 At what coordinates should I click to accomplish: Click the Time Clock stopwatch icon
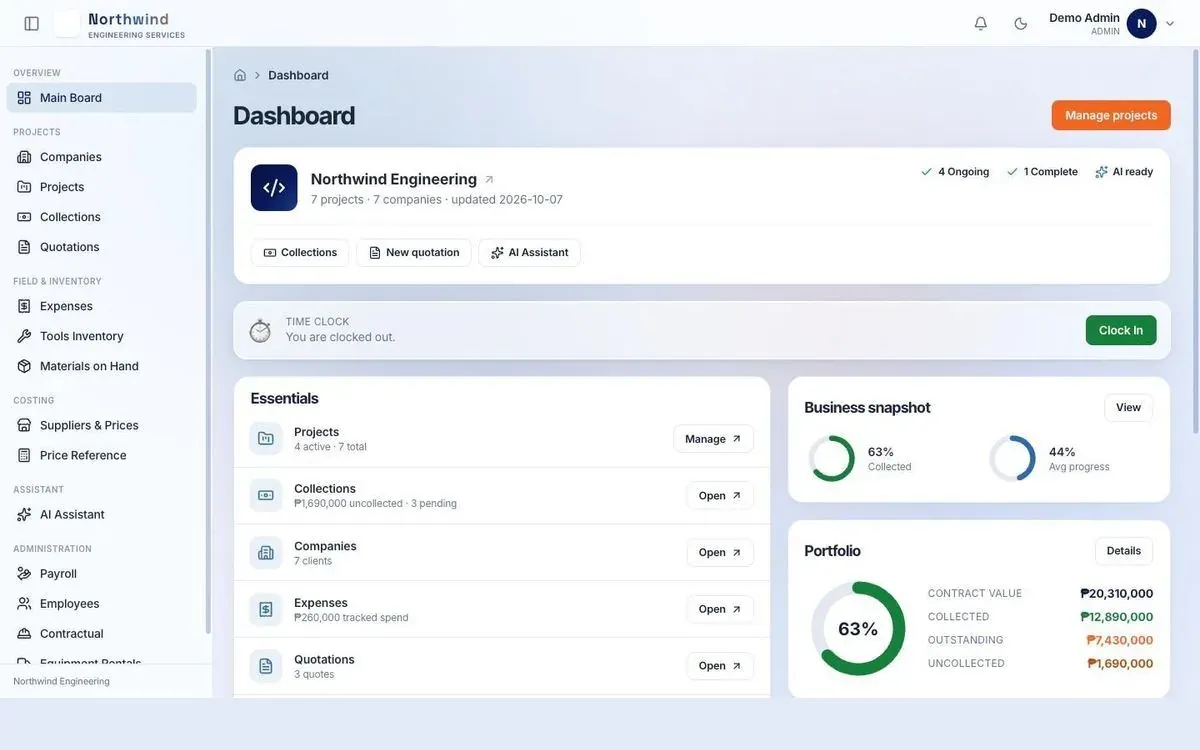[260, 331]
